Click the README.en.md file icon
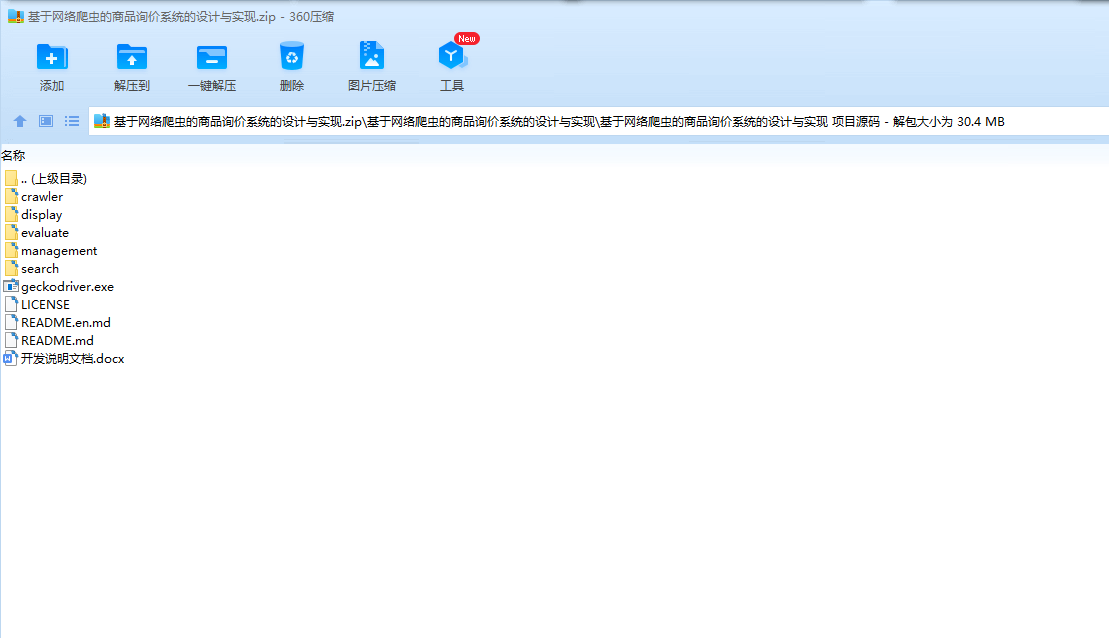 click(11, 323)
